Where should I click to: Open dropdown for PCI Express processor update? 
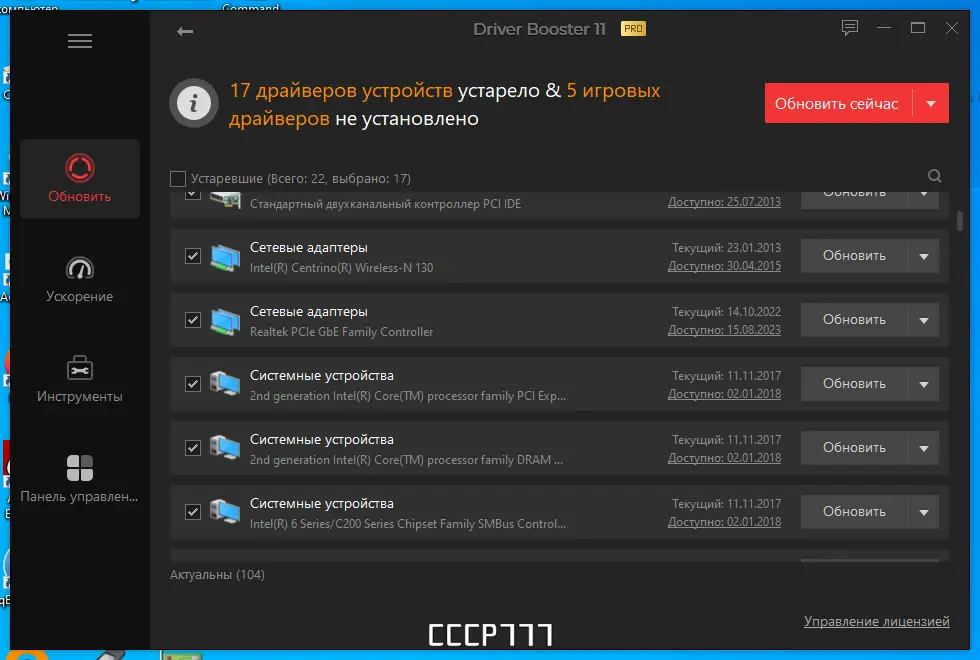(x=924, y=384)
